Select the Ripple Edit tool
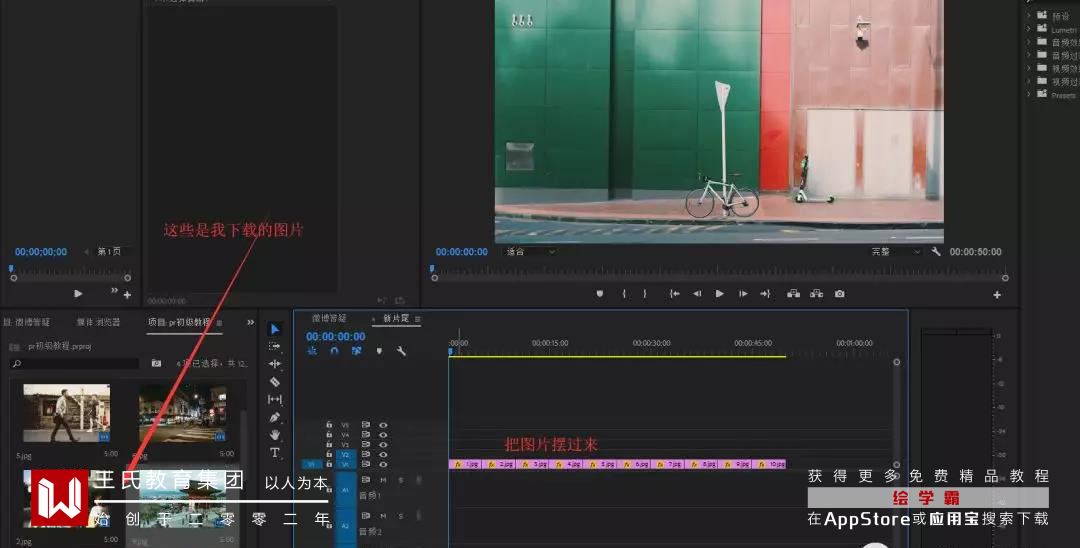The height and width of the screenshot is (548, 1080). click(274, 363)
